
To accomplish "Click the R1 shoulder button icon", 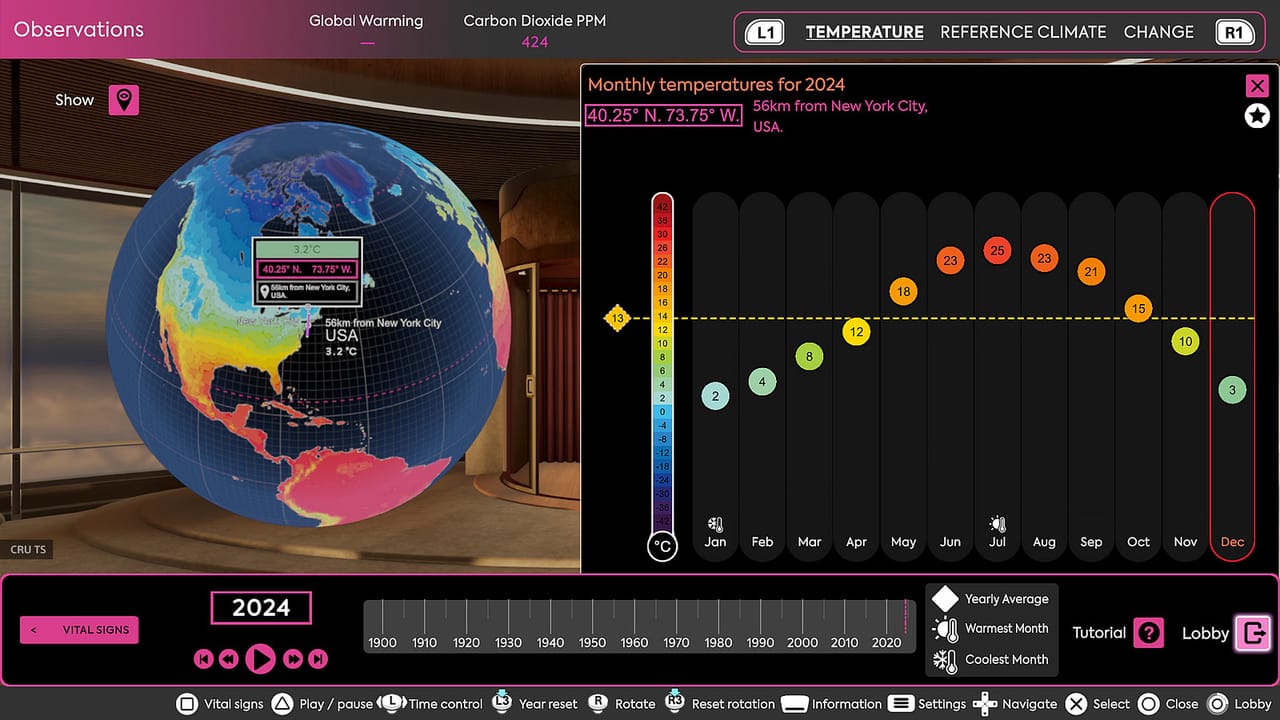I will pos(1235,32).
